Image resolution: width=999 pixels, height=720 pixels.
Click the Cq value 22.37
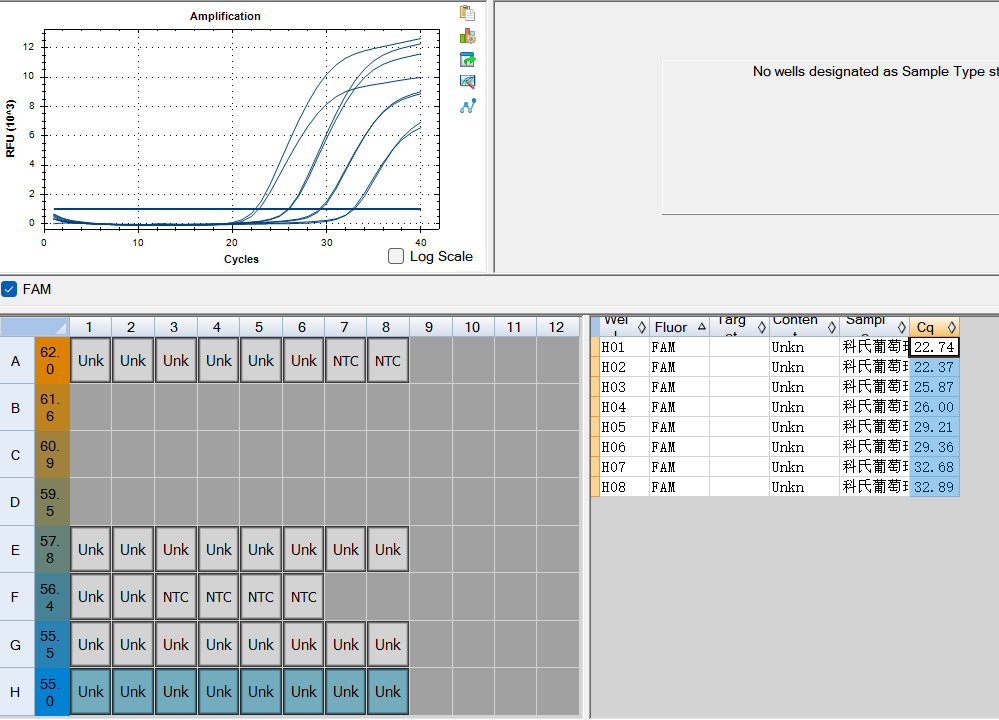click(934, 367)
